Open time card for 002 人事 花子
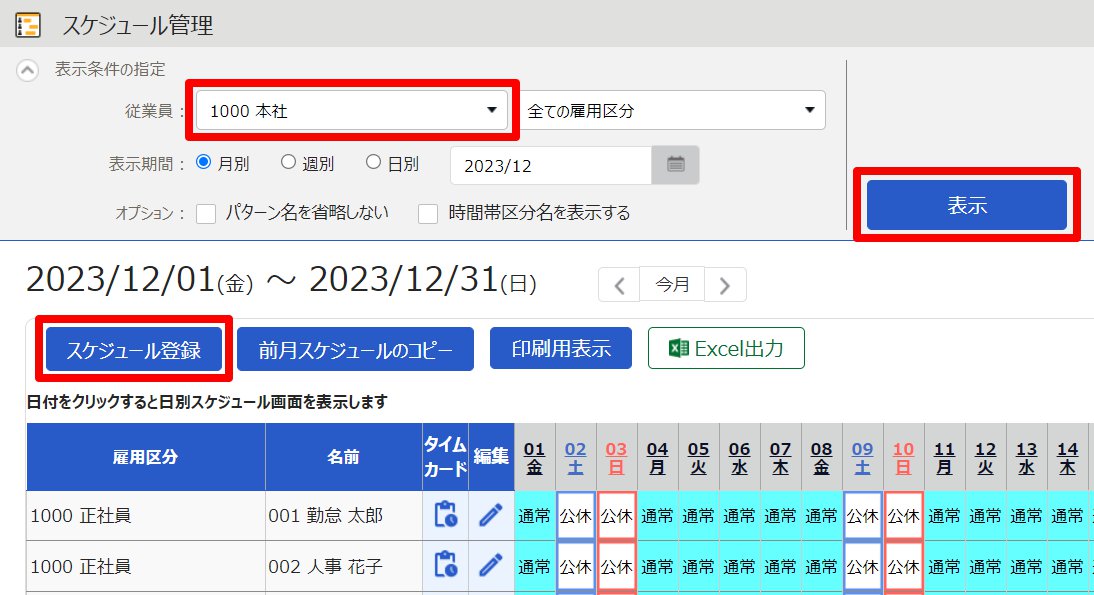 [445, 565]
